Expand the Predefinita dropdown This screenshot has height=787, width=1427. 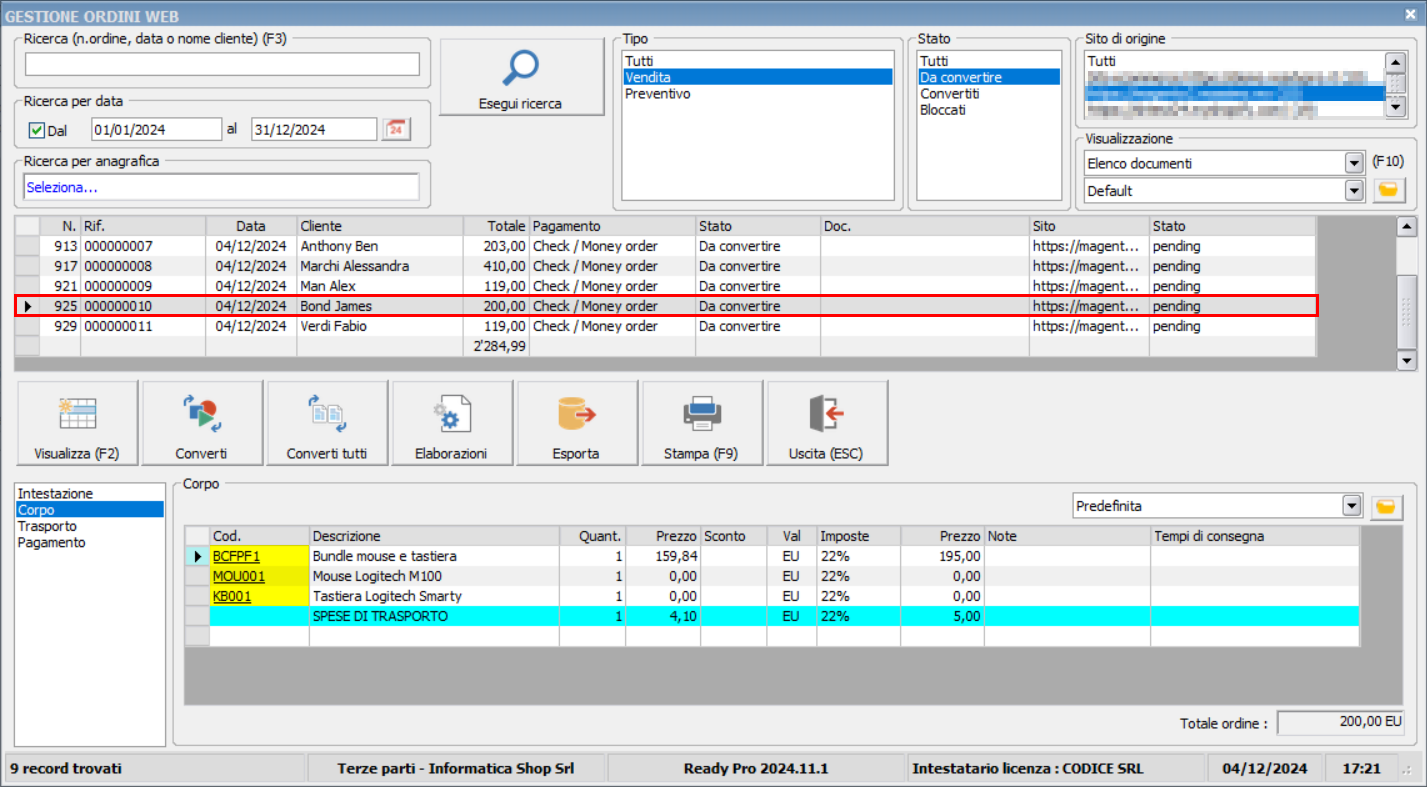(x=1352, y=506)
